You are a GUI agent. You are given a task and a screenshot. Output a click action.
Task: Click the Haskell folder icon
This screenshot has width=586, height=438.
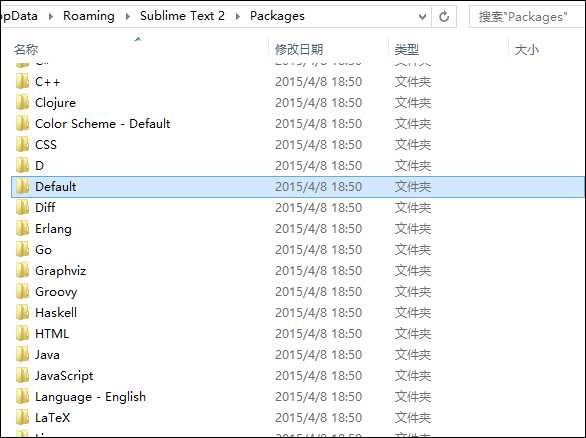(x=22, y=312)
